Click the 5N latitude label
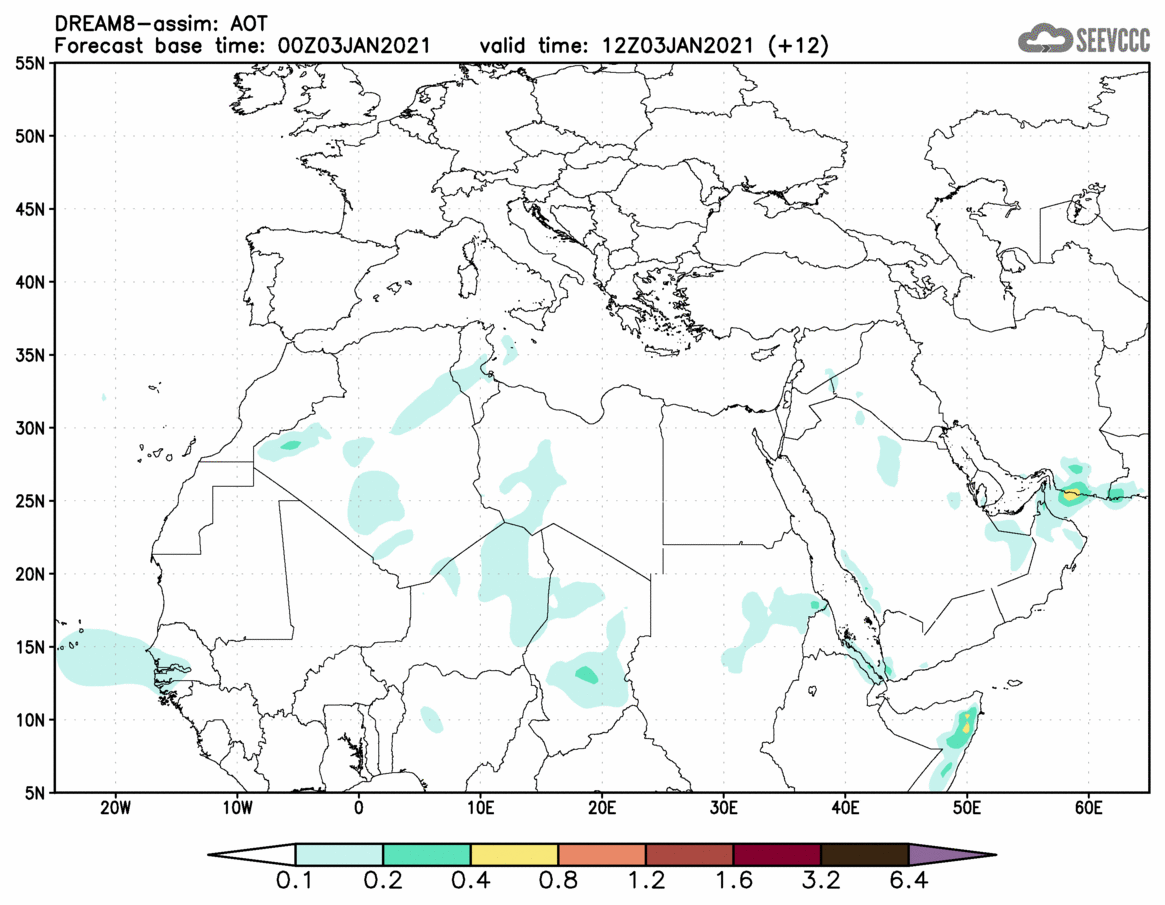 (x=34, y=793)
